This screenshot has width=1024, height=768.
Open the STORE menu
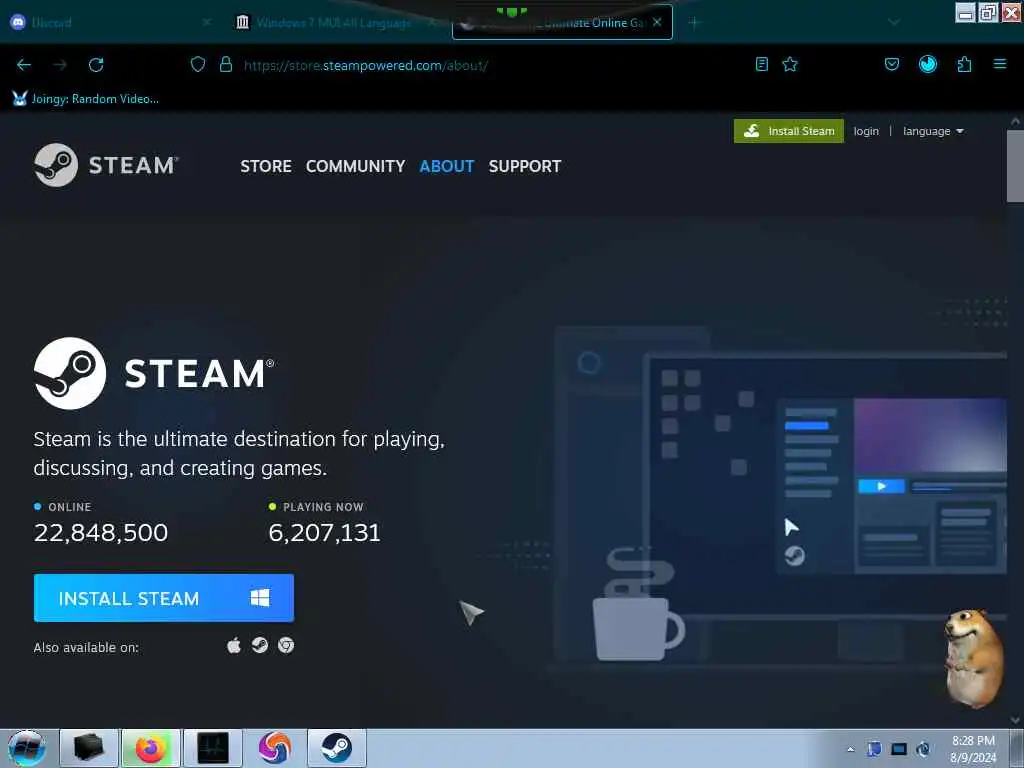point(266,167)
